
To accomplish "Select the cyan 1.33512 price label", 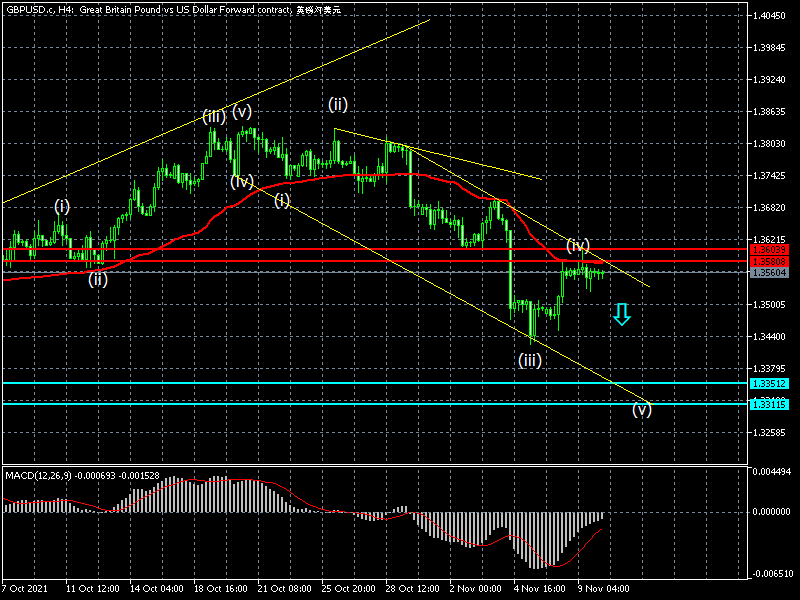I will pyautogui.click(x=769, y=383).
